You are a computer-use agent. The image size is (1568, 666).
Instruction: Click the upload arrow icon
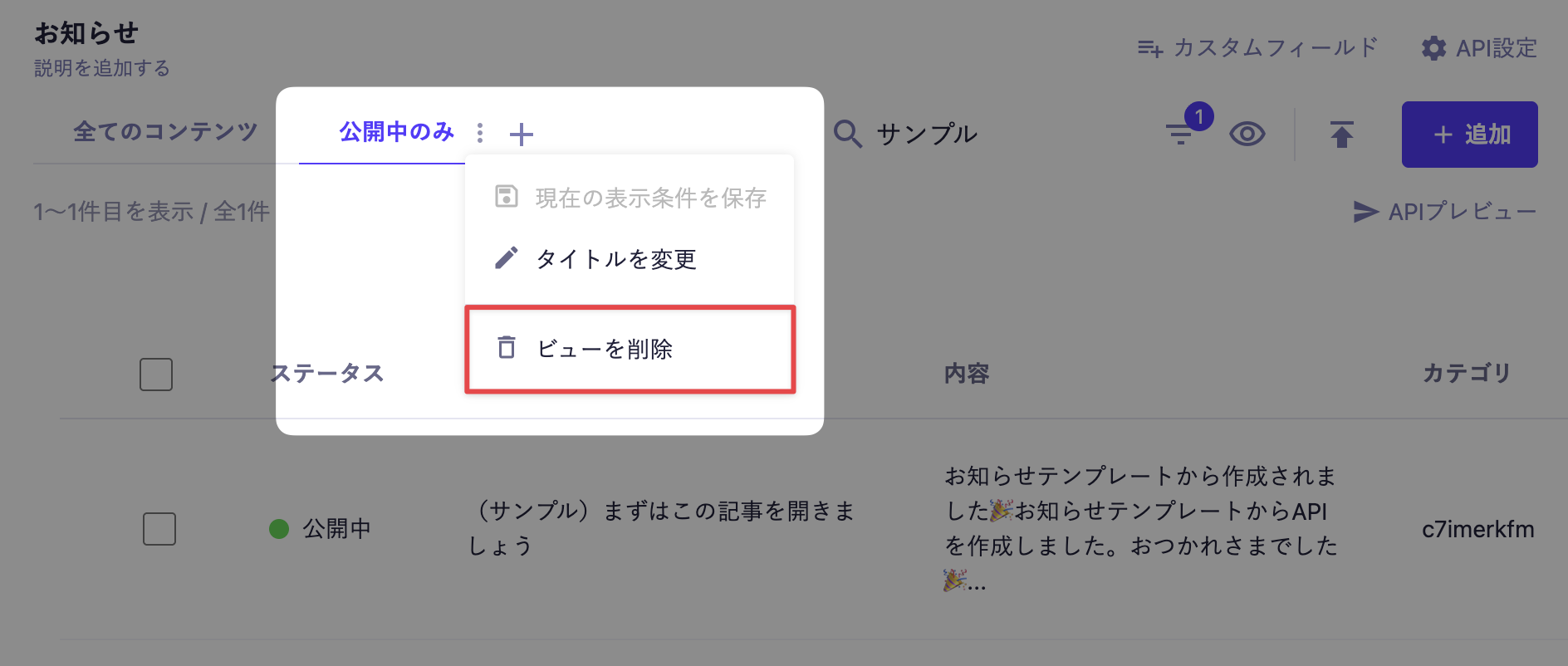point(1341,134)
